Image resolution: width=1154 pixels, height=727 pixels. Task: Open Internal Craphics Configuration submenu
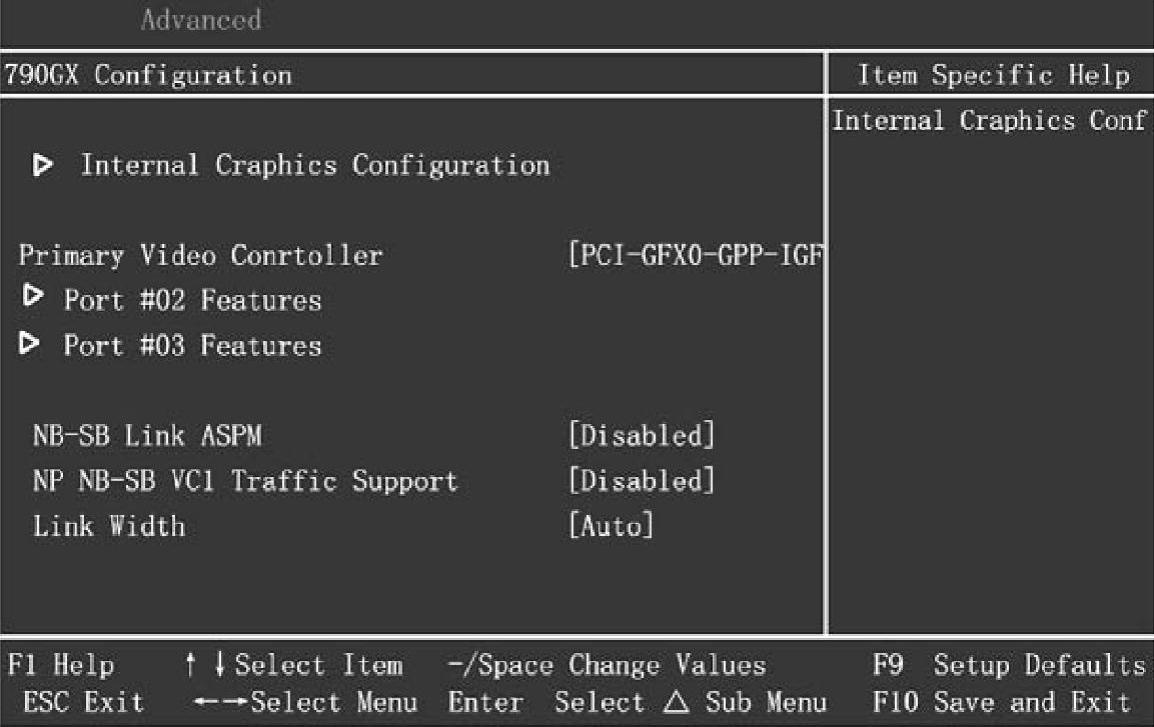[x=314, y=165]
